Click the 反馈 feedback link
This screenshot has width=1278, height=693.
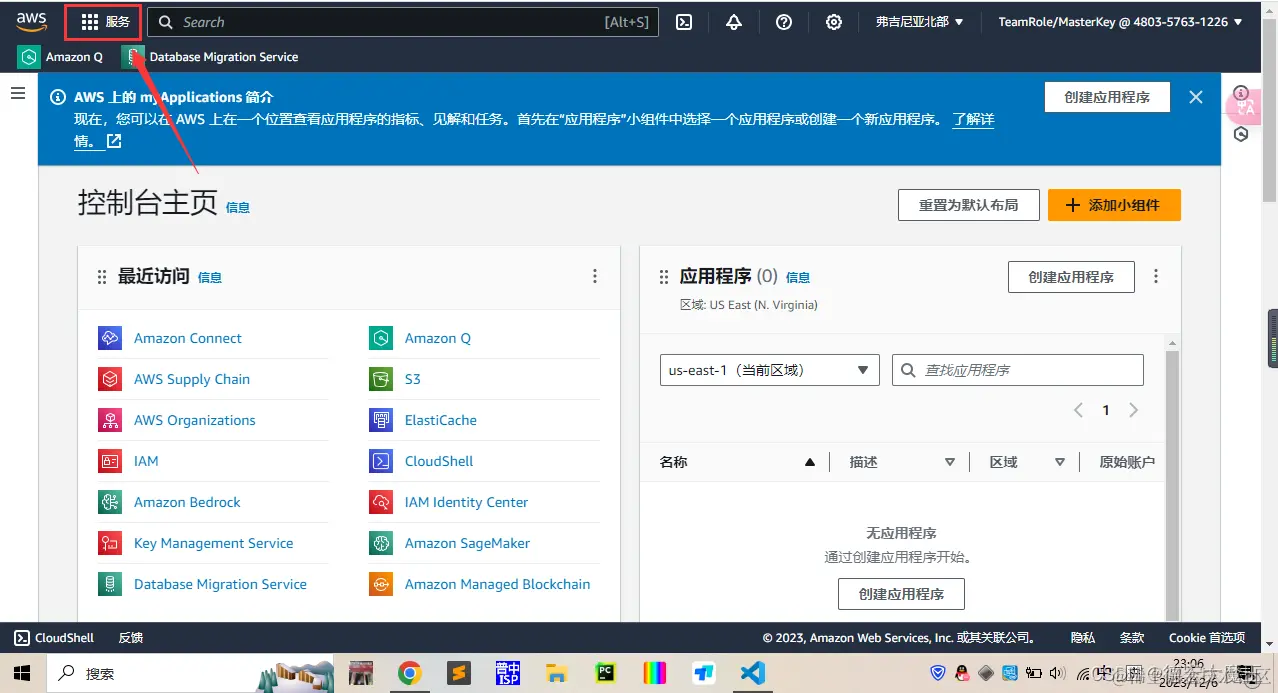131,638
